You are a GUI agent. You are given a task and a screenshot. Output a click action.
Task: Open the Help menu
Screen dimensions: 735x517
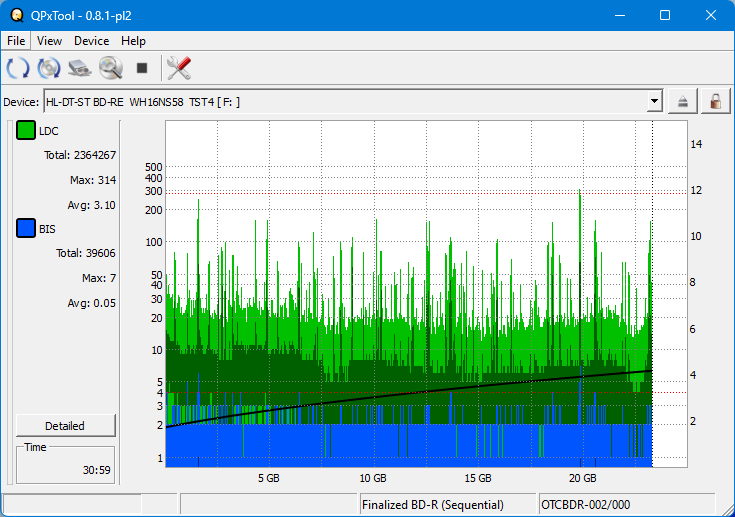point(133,41)
